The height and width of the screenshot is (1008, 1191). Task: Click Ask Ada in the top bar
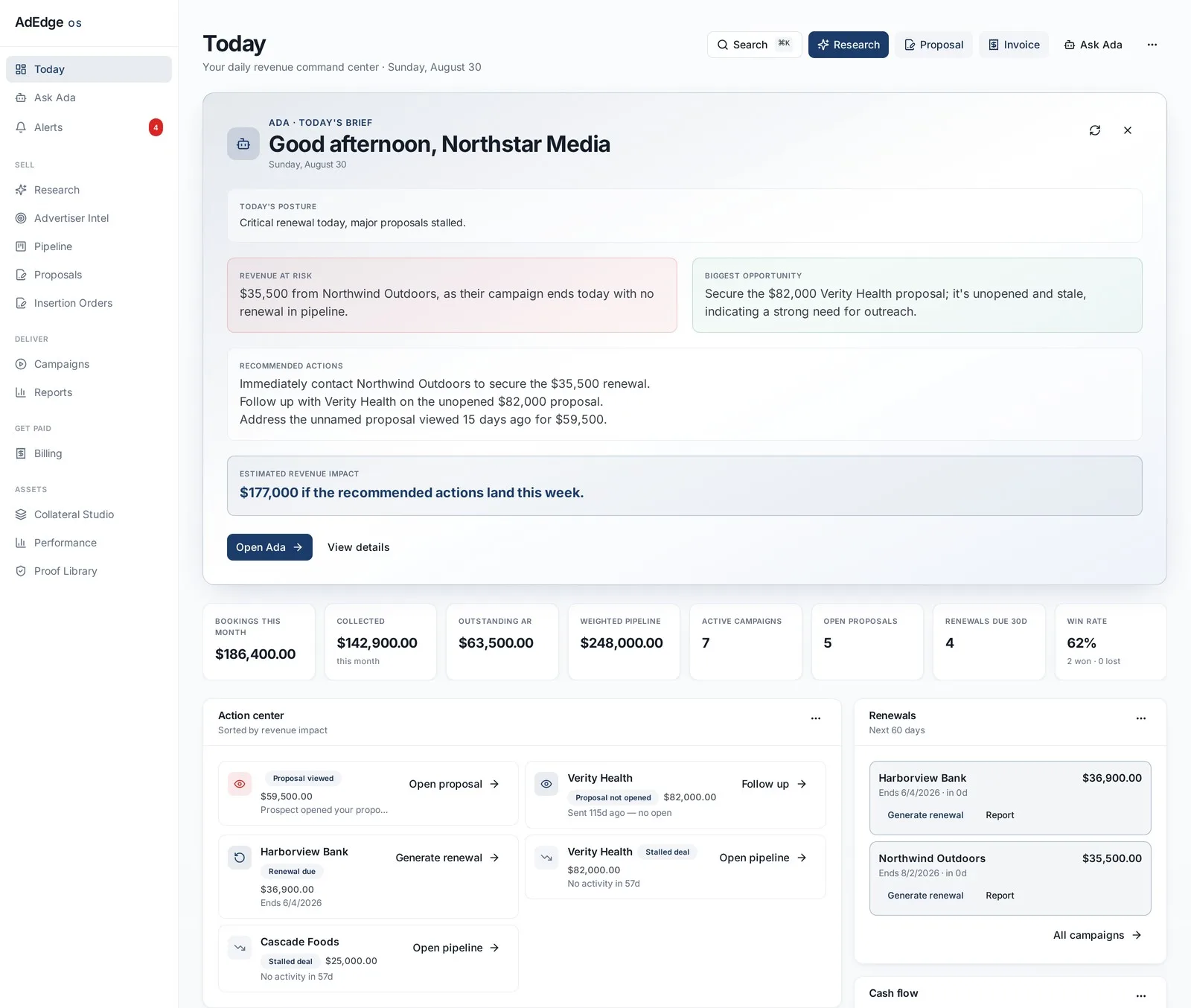(1093, 45)
